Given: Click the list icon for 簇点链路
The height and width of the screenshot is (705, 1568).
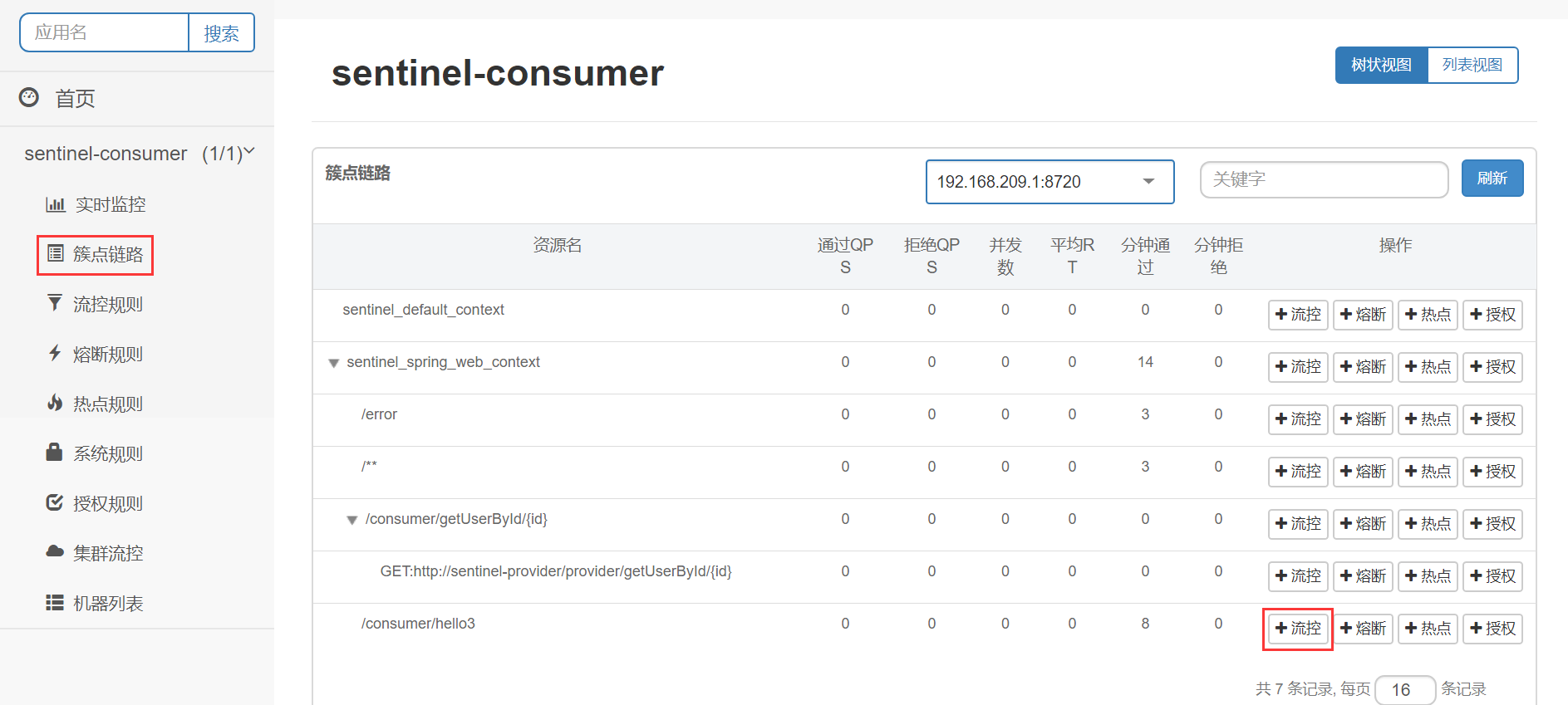Looking at the screenshot, I should [x=55, y=253].
